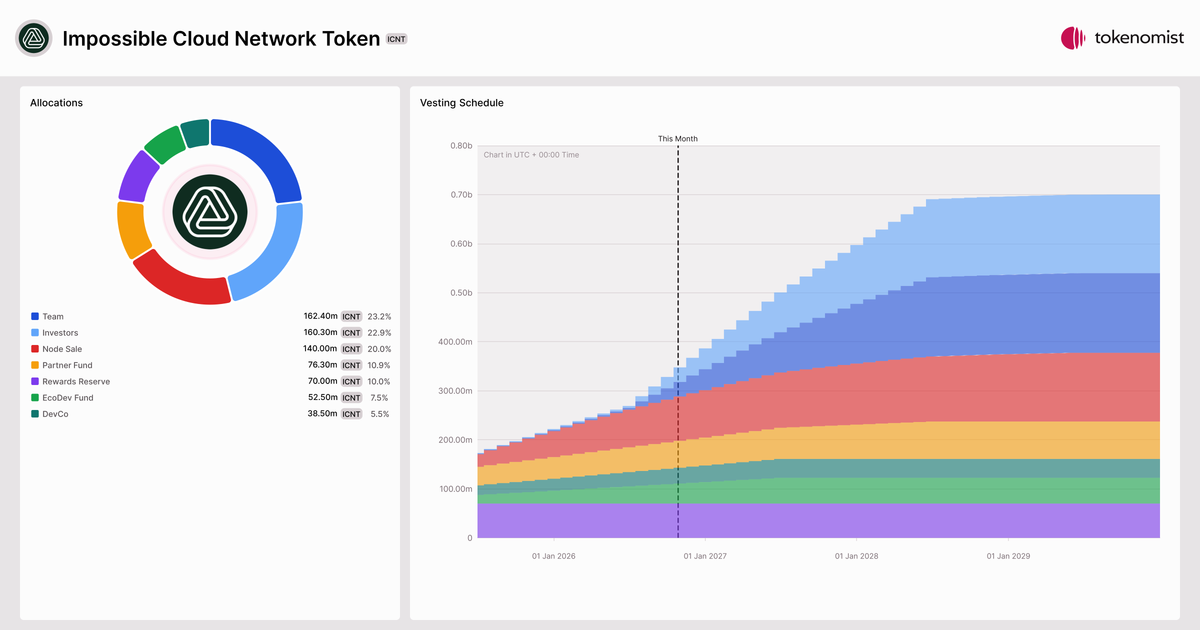Click the This Month marker label
1200x630 pixels.
point(678,139)
